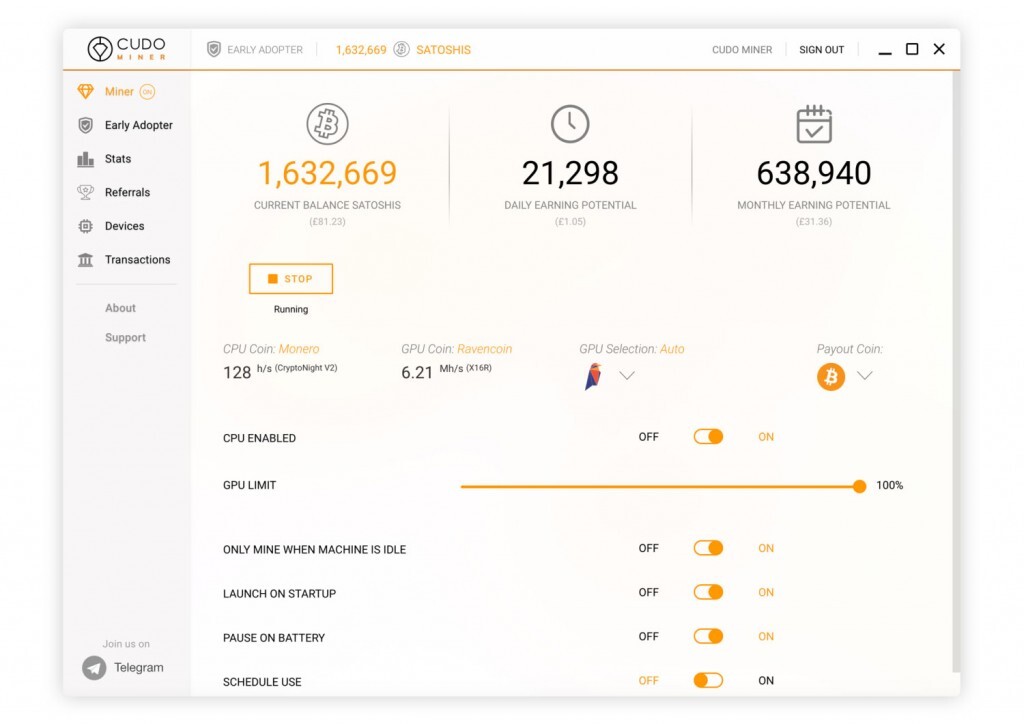Click the Telegram paper plane icon

coord(94,668)
